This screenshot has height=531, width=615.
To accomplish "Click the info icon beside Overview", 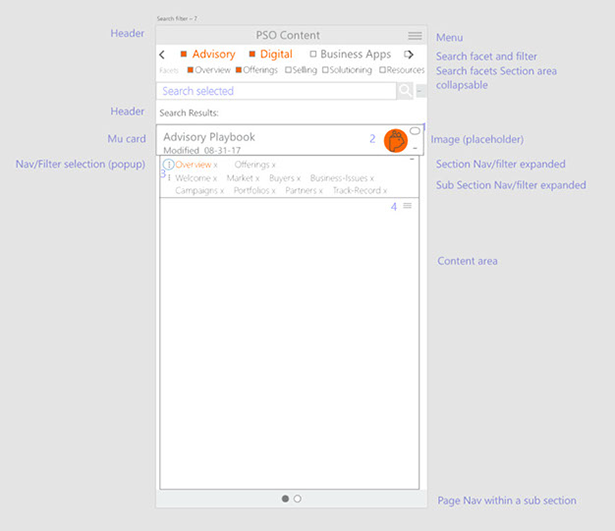I will point(168,164).
